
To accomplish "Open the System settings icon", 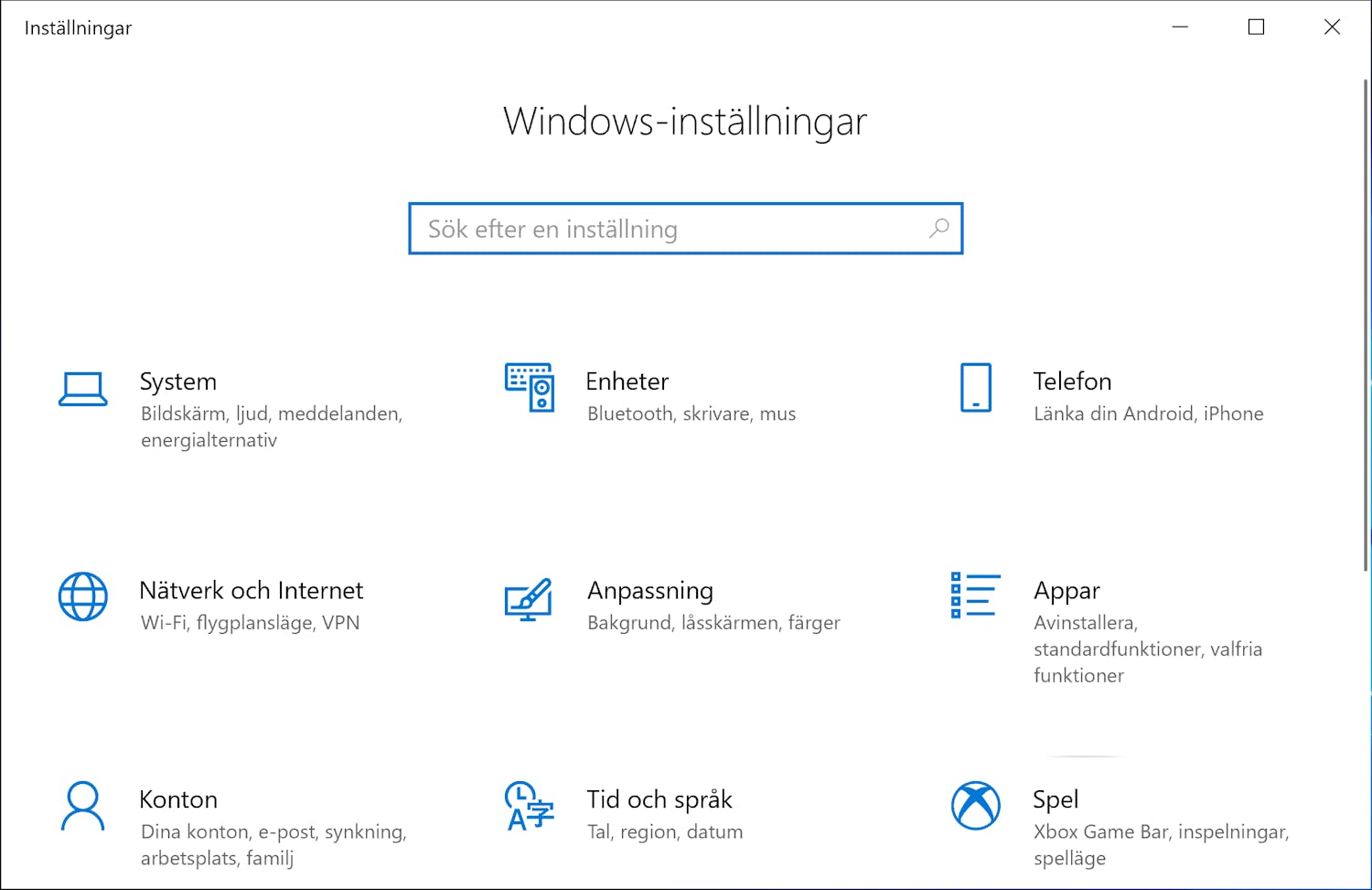I will tap(83, 388).
